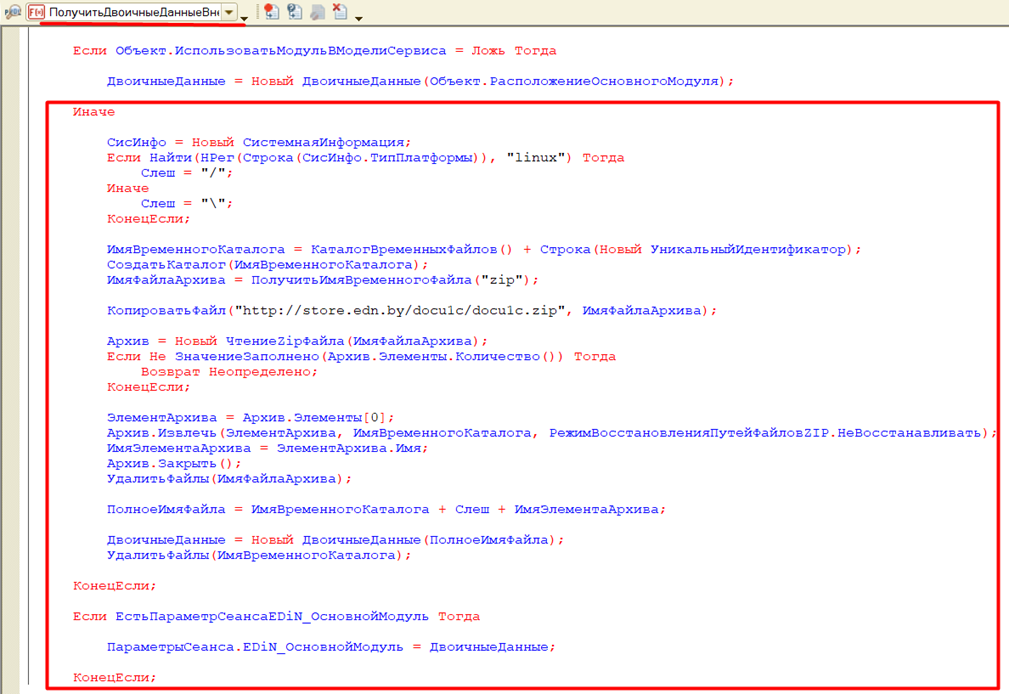
Task: Jump to next bookmark using toolbar icon
Action: coord(295,12)
